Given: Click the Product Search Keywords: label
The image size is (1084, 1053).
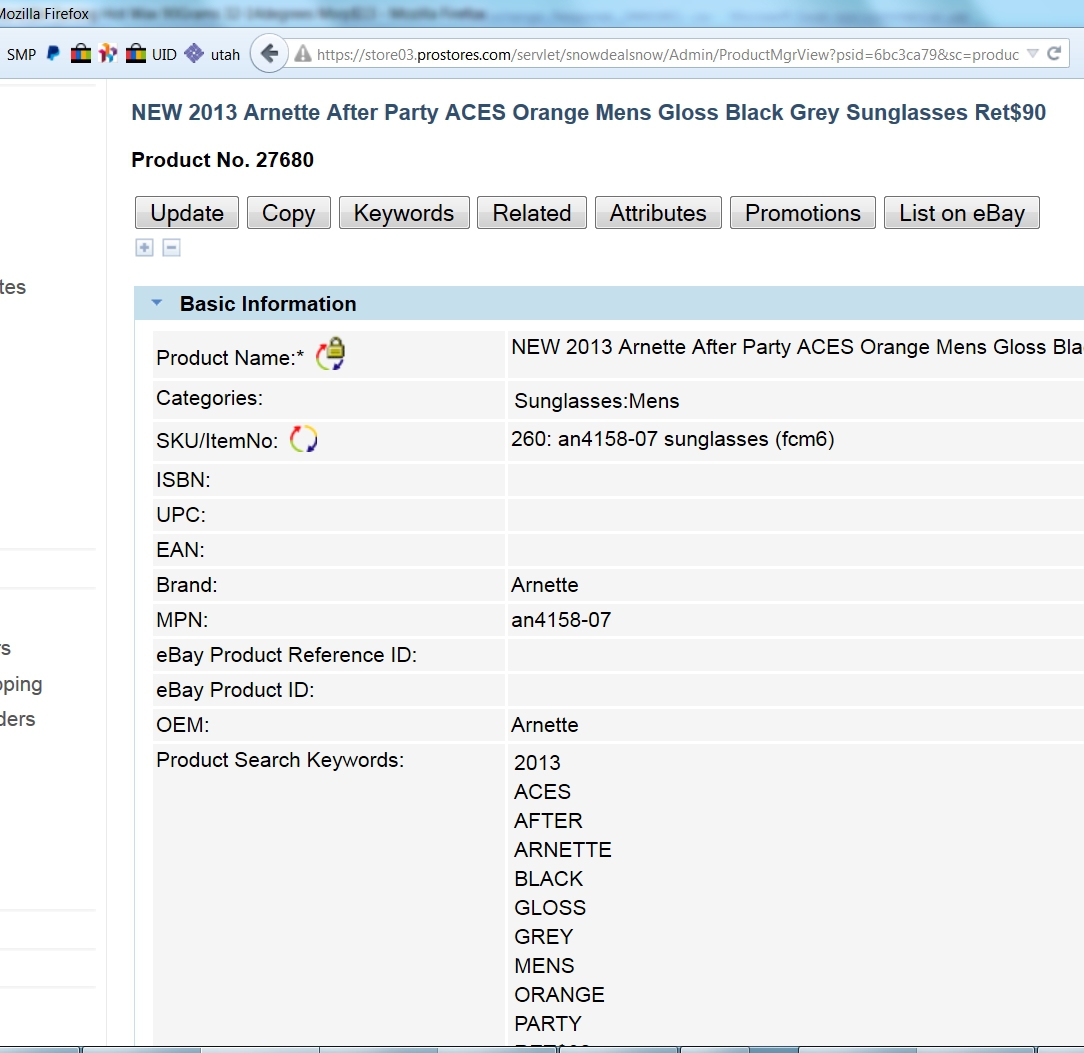Looking at the screenshot, I should point(280,760).
